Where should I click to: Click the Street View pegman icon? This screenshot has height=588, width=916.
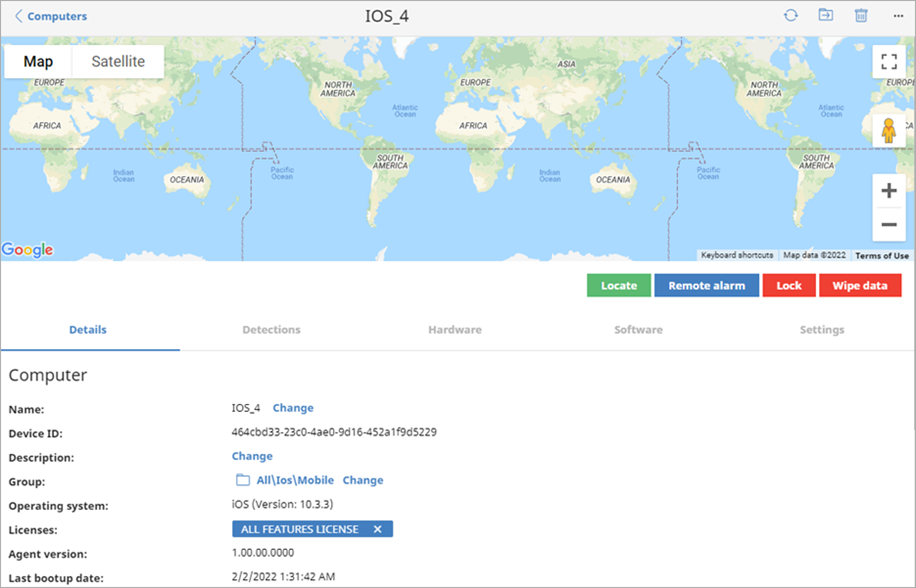click(889, 131)
